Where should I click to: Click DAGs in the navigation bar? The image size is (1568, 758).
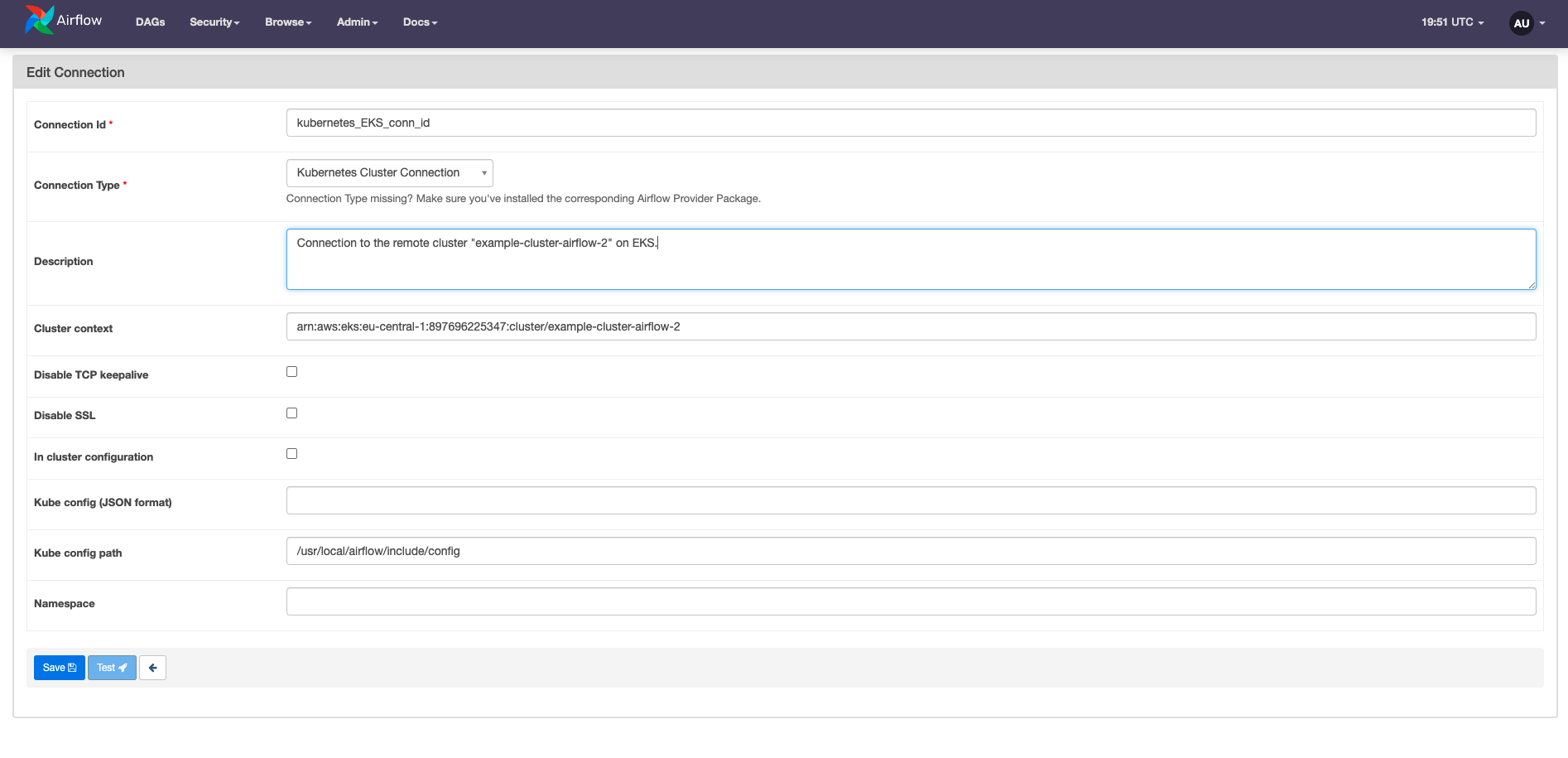tap(150, 22)
